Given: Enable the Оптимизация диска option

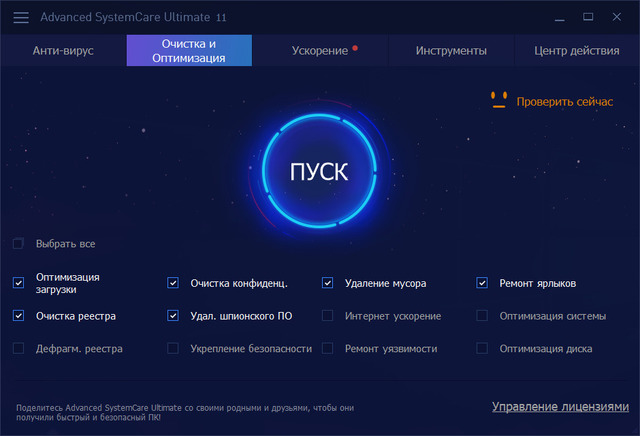Looking at the screenshot, I should [x=482, y=349].
